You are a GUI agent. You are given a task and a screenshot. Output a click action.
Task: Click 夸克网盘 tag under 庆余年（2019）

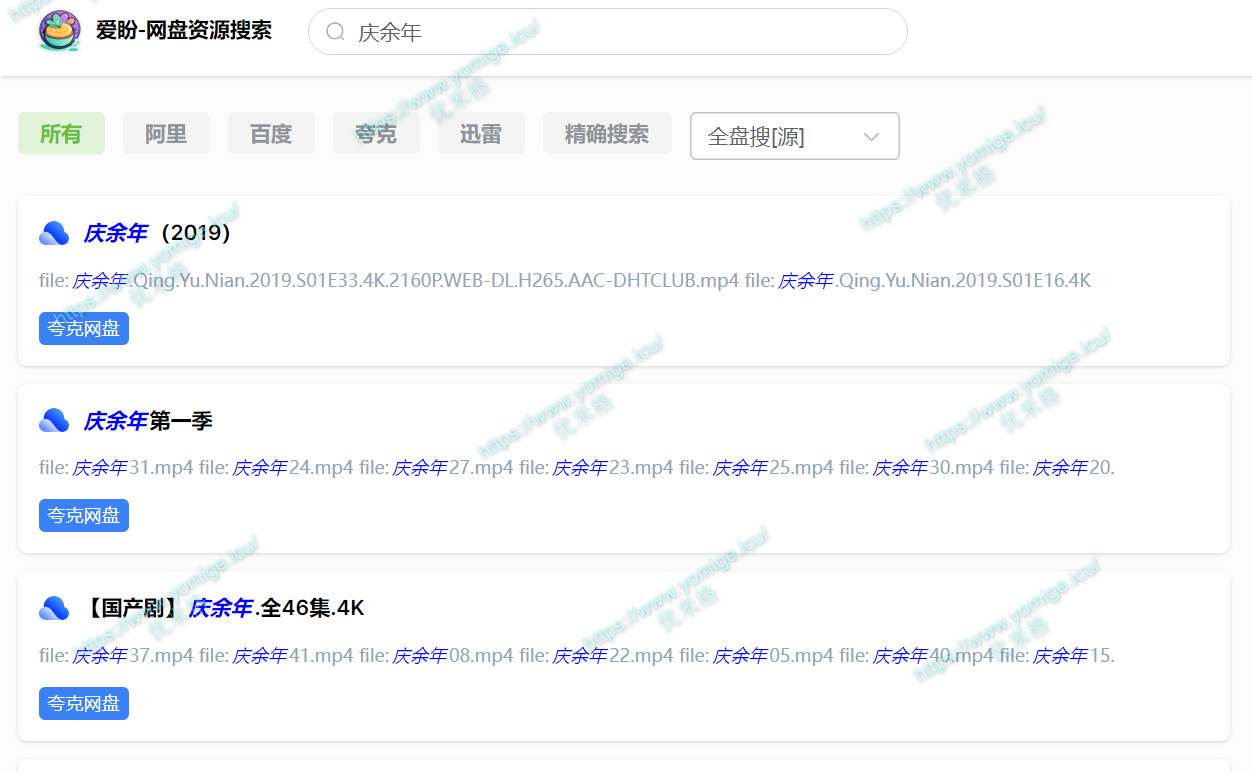point(84,328)
